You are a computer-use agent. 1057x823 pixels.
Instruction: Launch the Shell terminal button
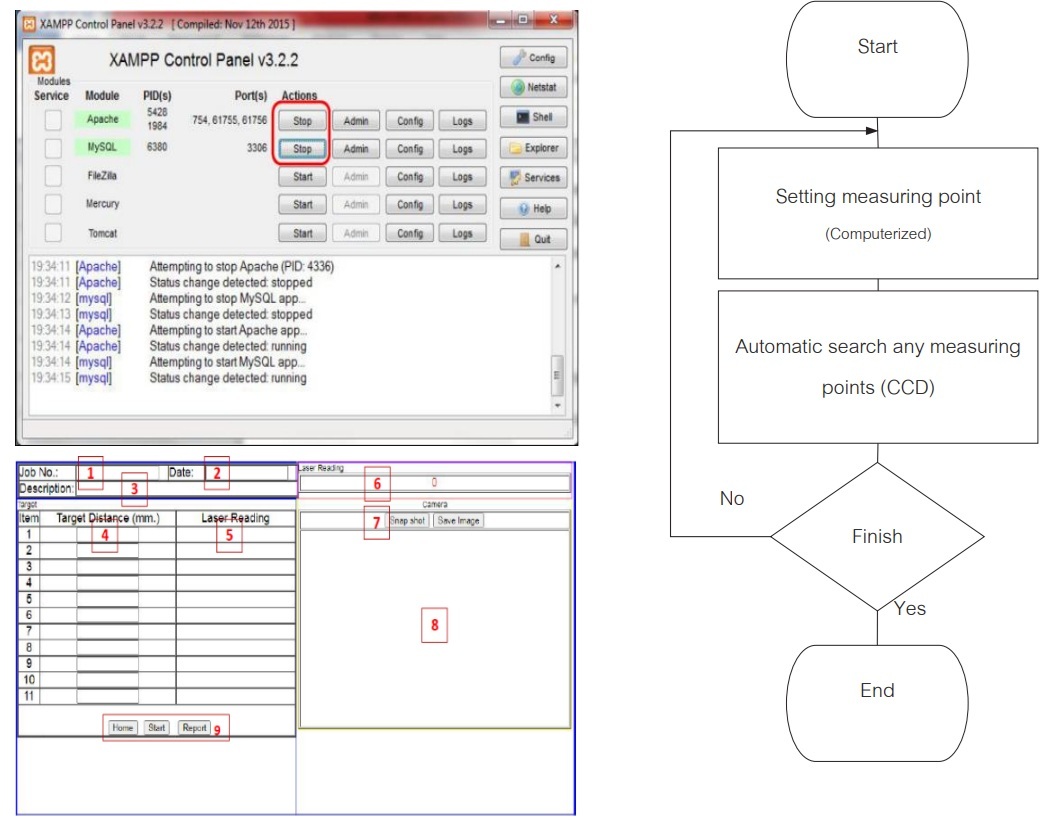point(533,117)
